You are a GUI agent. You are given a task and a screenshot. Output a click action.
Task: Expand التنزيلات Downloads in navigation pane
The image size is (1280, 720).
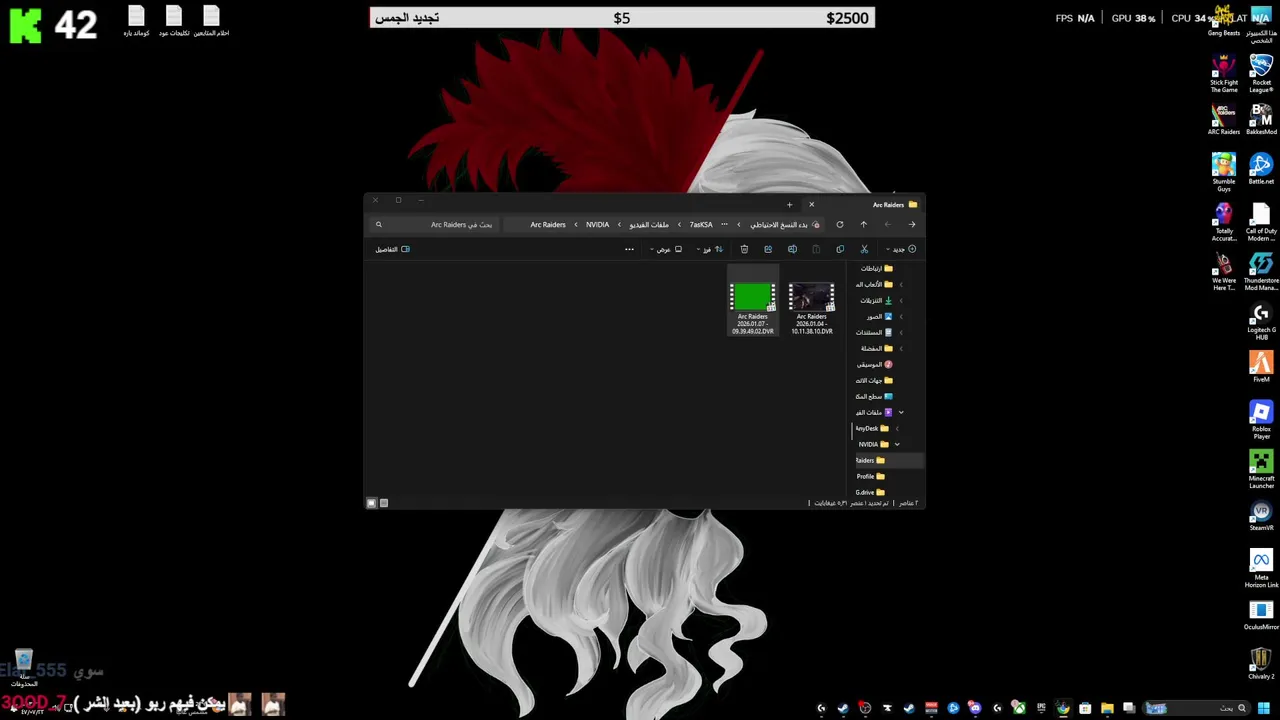point(901,300)
